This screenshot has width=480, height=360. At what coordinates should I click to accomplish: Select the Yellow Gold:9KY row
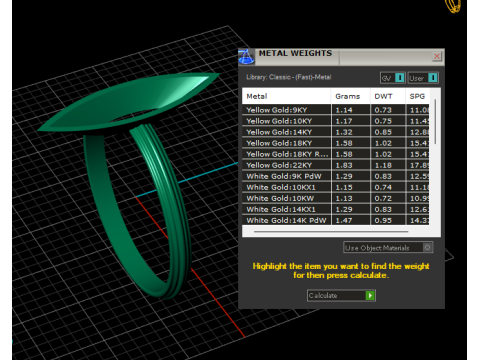click(336, 110)
